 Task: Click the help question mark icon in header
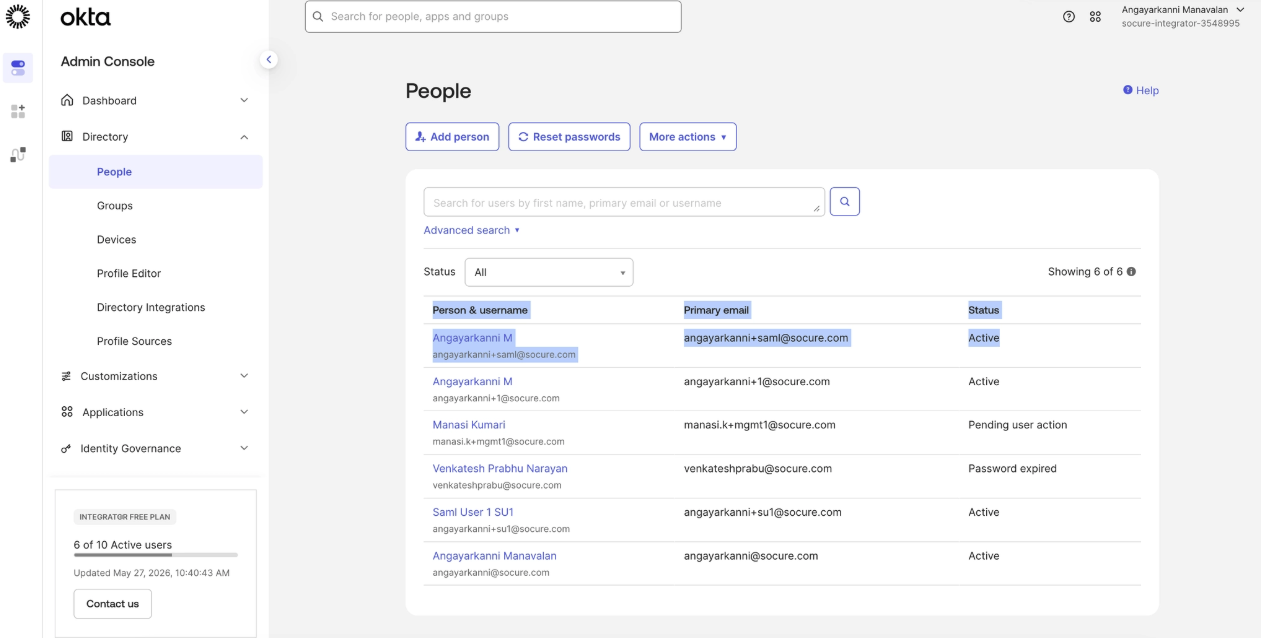pyautogui.click(x=1069, y=17)
